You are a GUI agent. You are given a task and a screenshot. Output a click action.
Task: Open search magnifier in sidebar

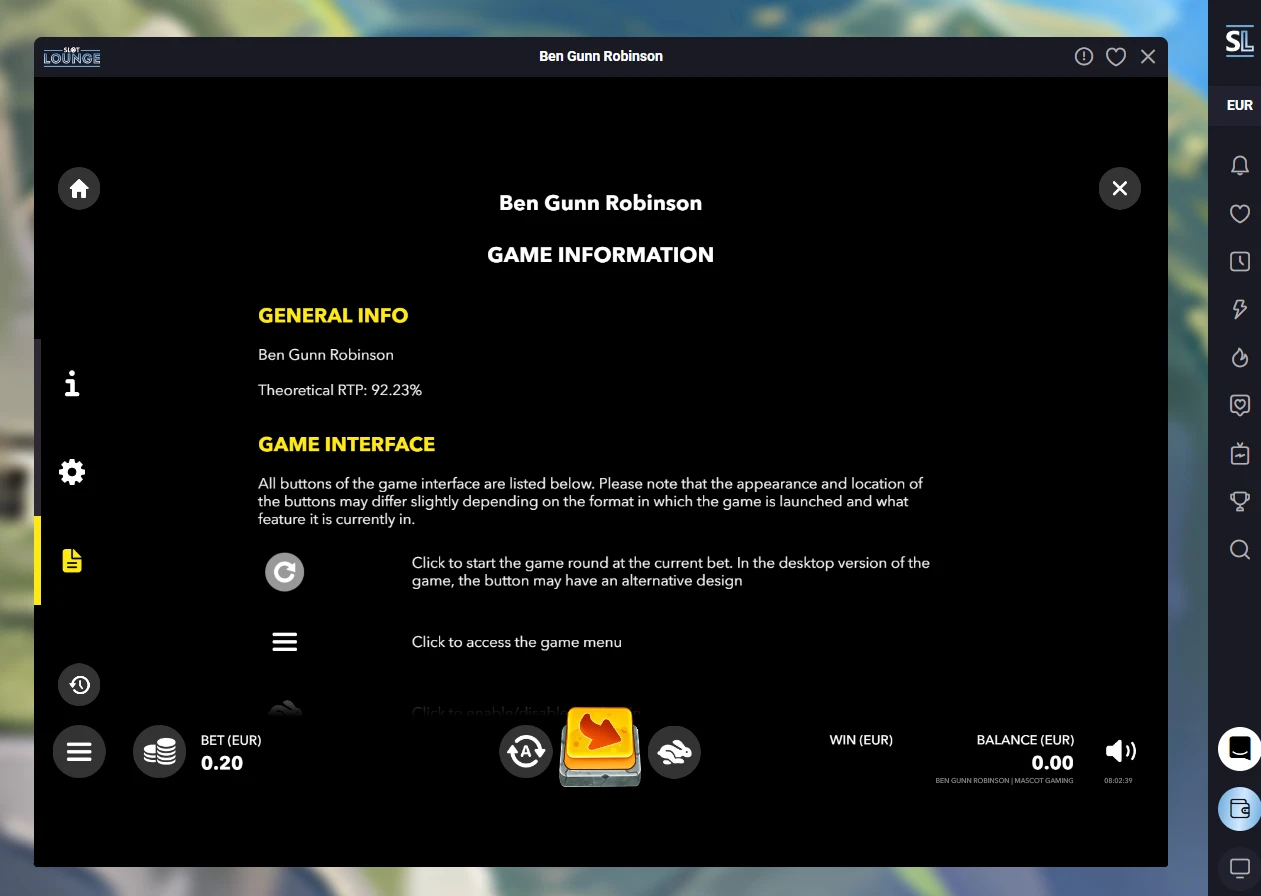coord(1240,549)
